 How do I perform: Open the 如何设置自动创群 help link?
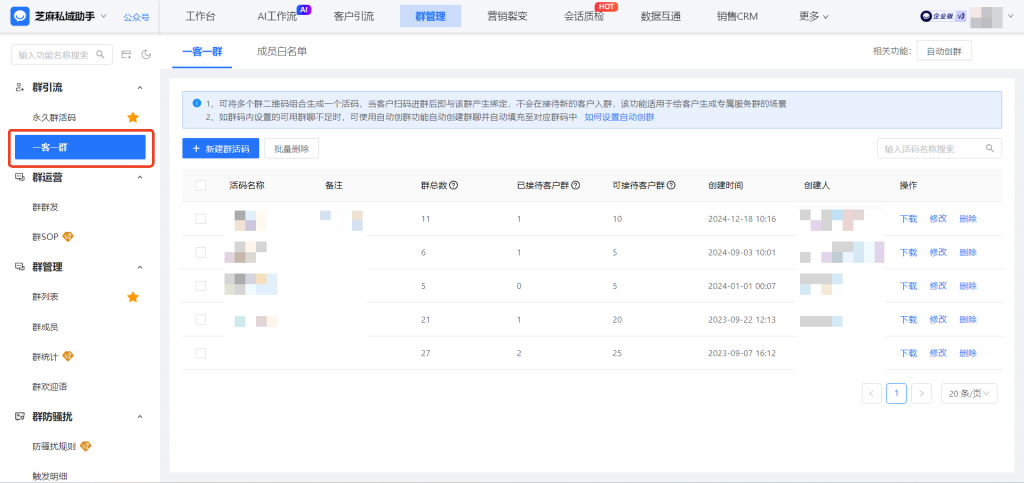pyautogui.click(x=619, y=117)
